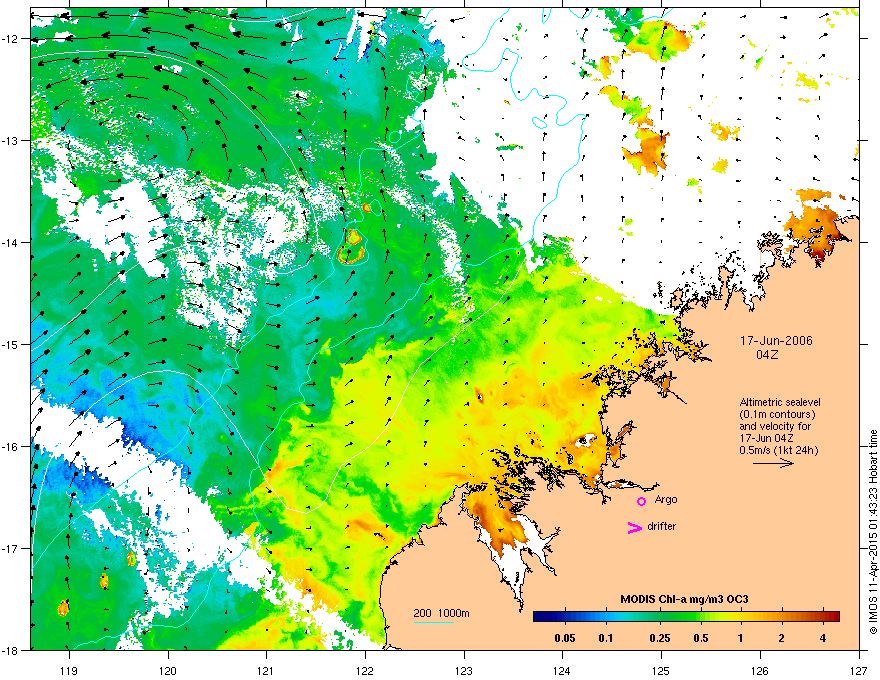Click the orange reef patch near 119°E, 17.6°S
880x680 pixels.
(x=63, y=607)
